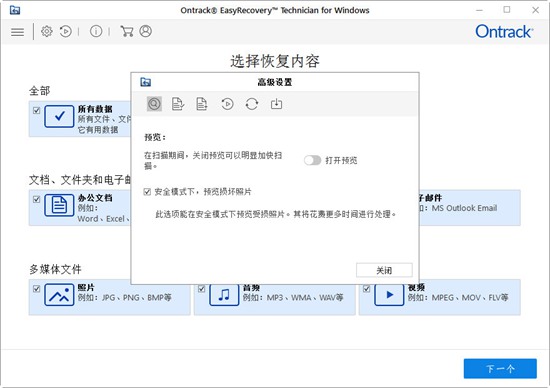Screen dimensions: 550x388
Task: Select the Preview tab icon in 高级设置 dialog
Action: coord(154,104)
